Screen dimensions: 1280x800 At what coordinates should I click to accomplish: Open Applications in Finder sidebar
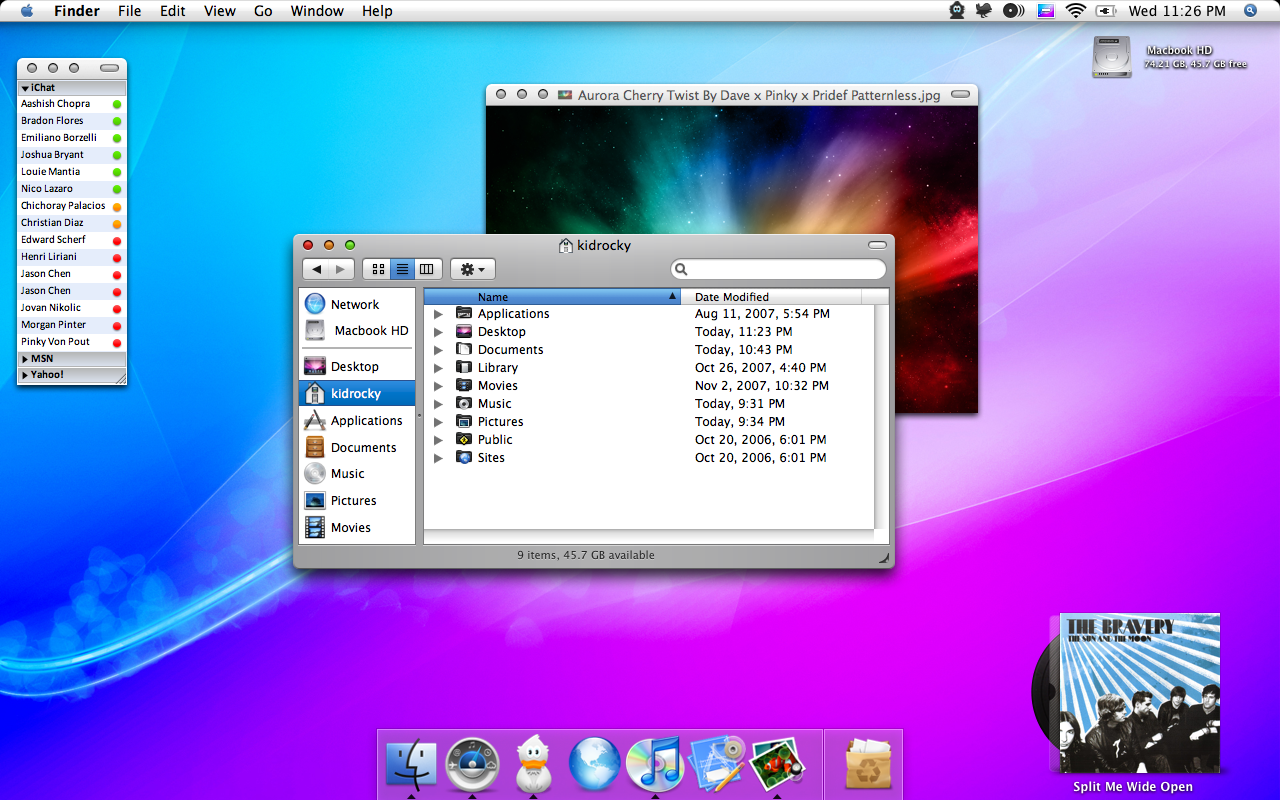coord(357,420)
